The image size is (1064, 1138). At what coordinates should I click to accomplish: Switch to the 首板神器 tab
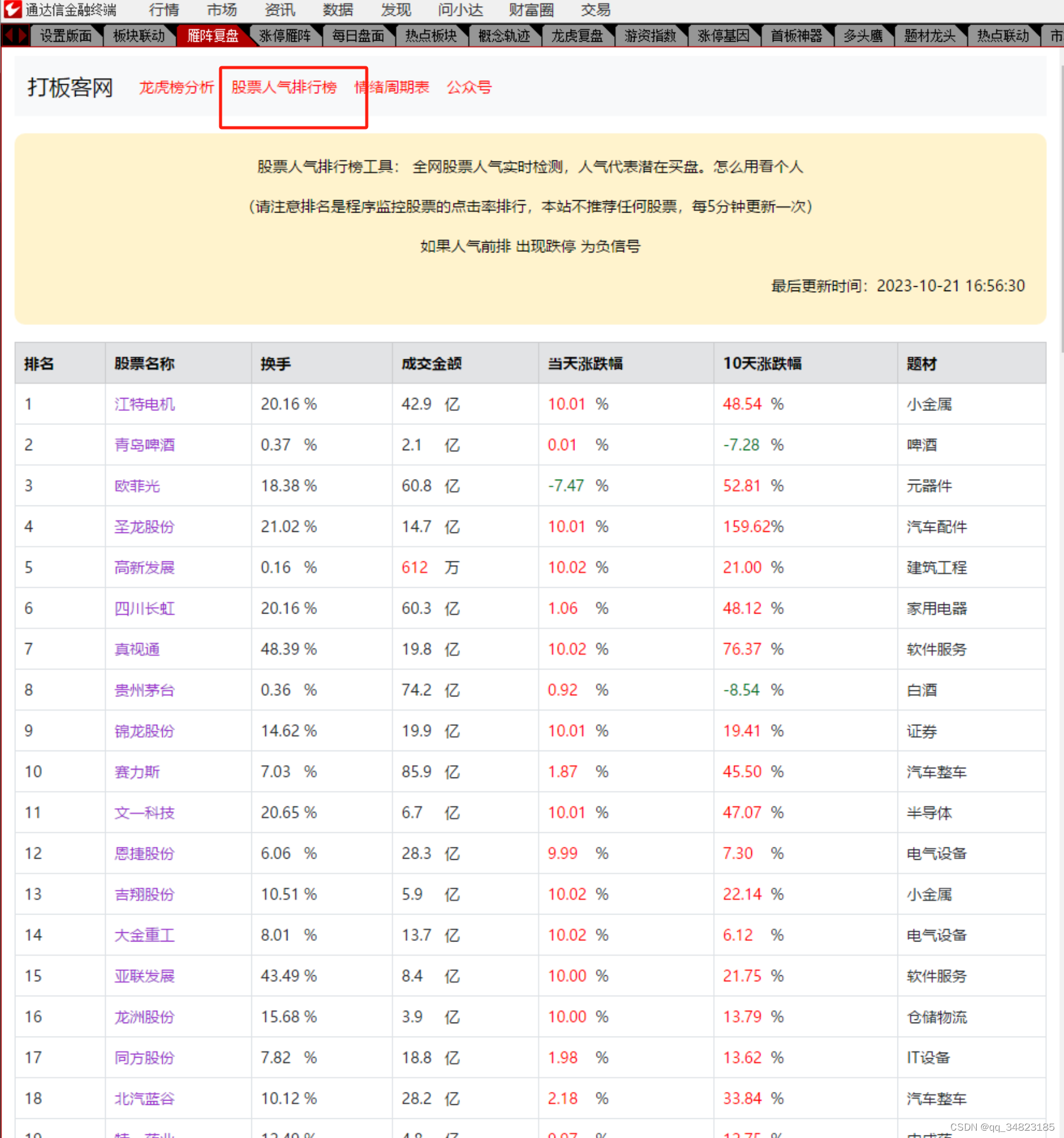coord(797,36)
